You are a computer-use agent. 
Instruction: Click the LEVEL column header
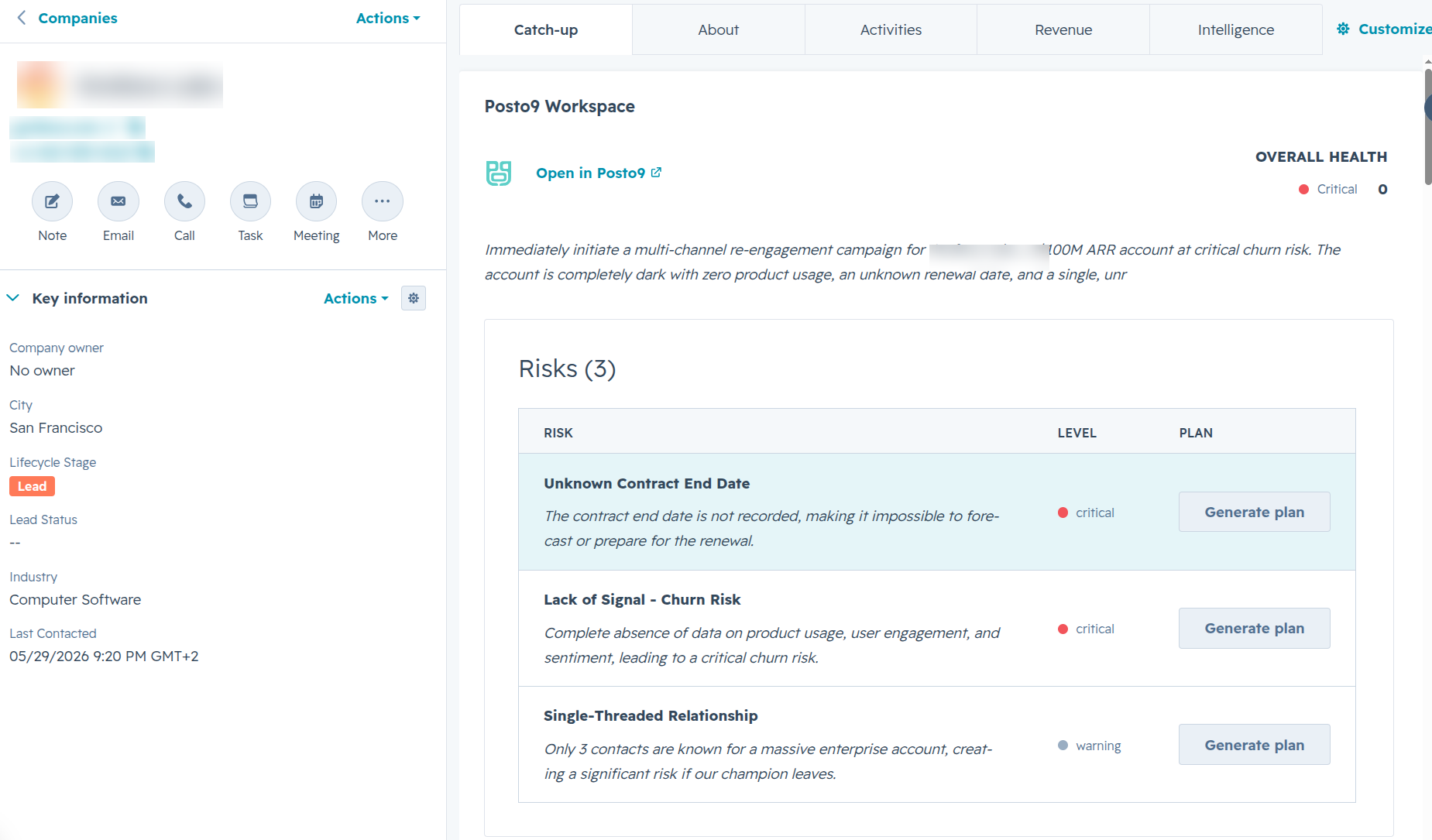click(1077, 433)
